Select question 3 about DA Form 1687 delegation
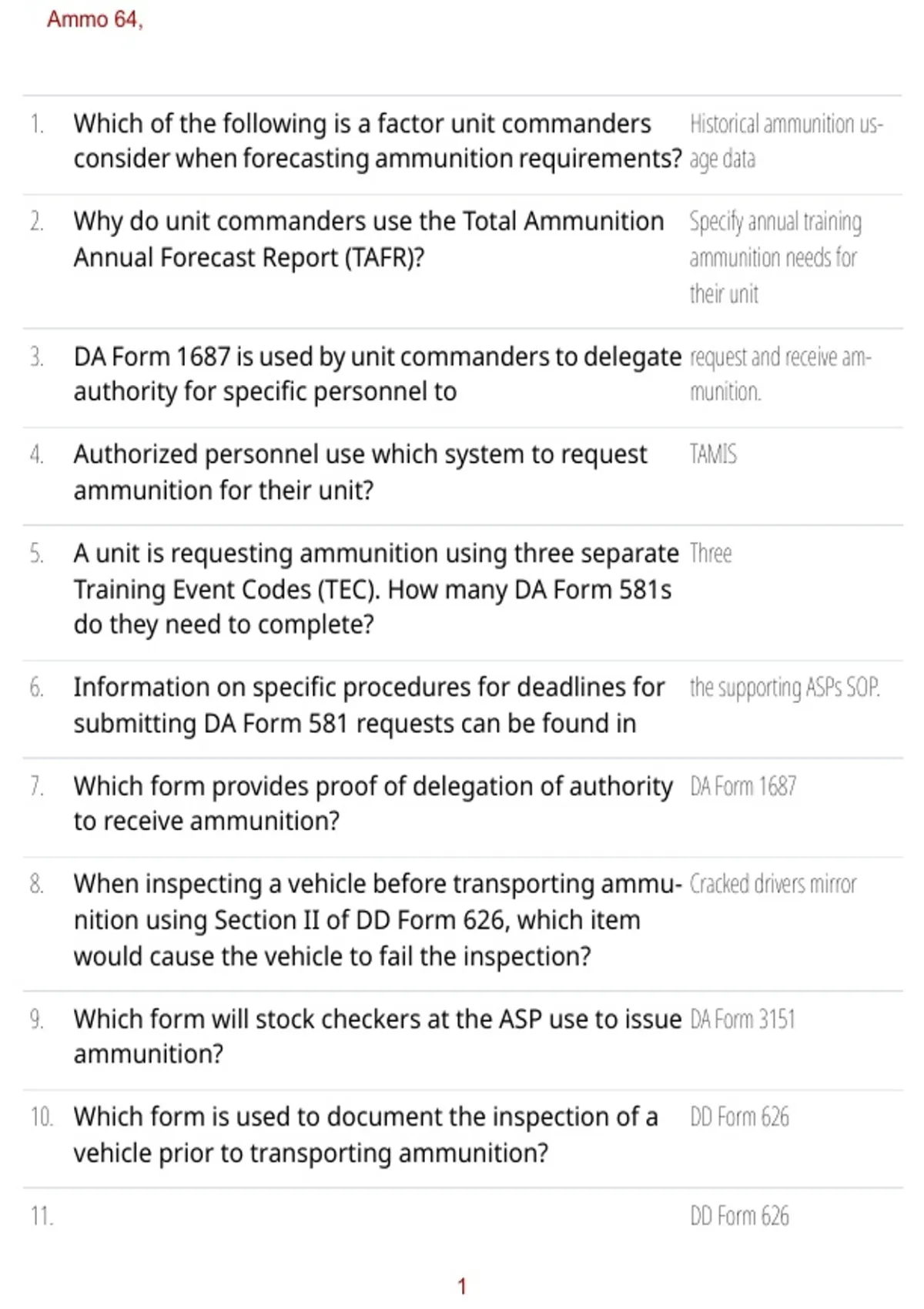 click(377, 374)
